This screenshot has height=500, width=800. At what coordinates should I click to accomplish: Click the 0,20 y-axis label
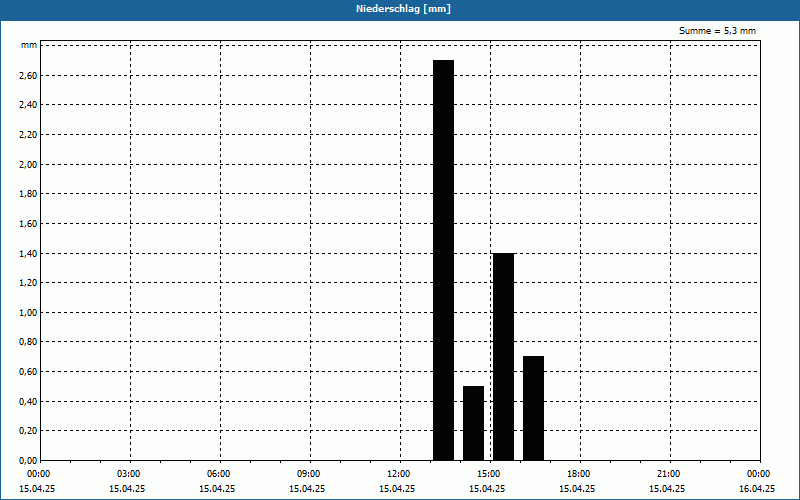28,431
